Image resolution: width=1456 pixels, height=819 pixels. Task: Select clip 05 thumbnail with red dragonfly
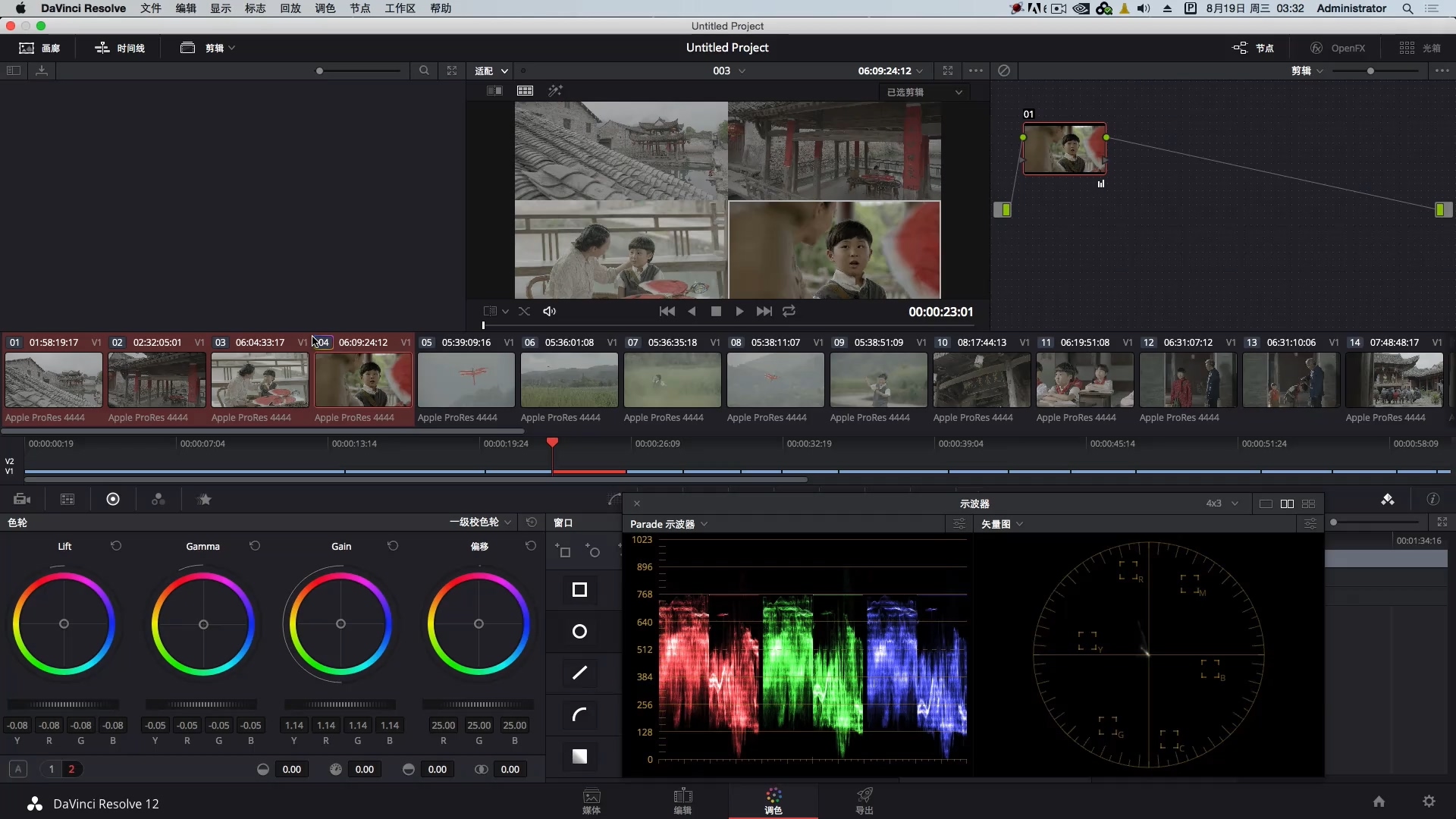[x=466, y=380]
